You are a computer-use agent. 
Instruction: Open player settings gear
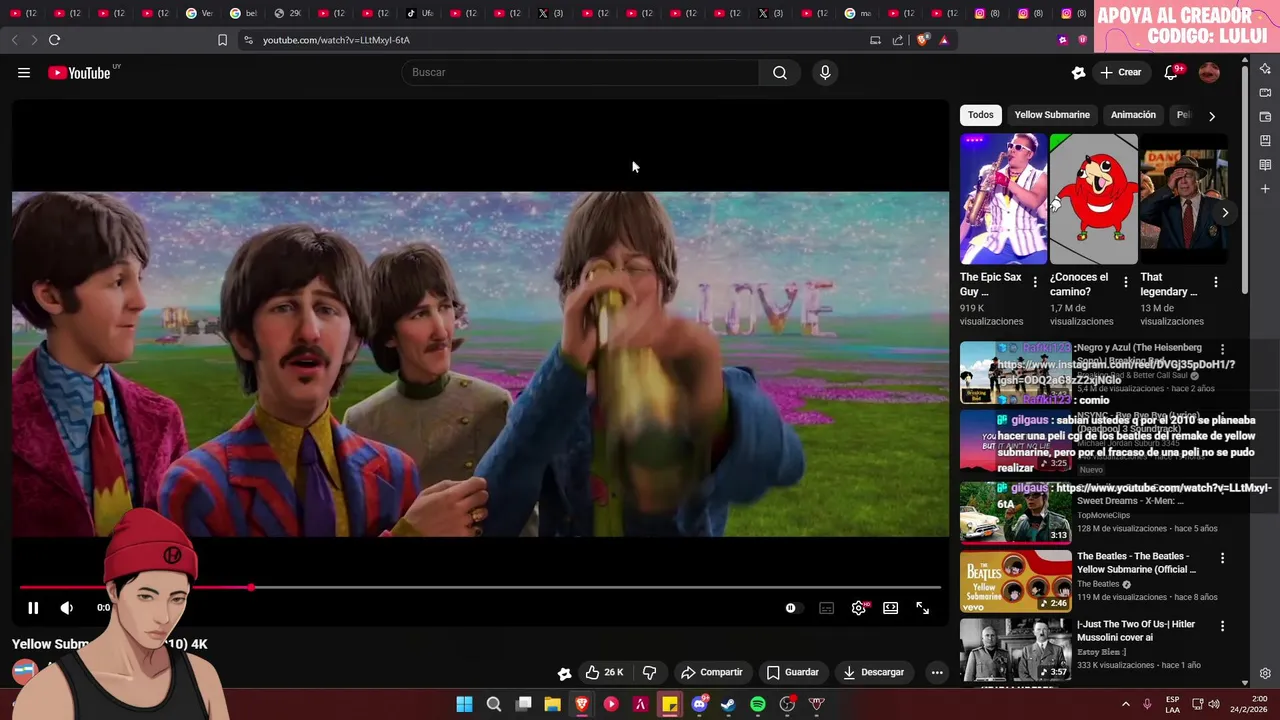[859, 608]
